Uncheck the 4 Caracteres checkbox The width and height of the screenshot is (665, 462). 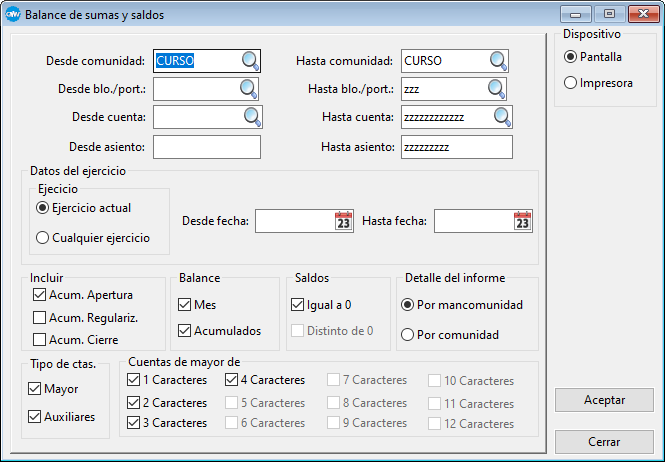[232, 380]
